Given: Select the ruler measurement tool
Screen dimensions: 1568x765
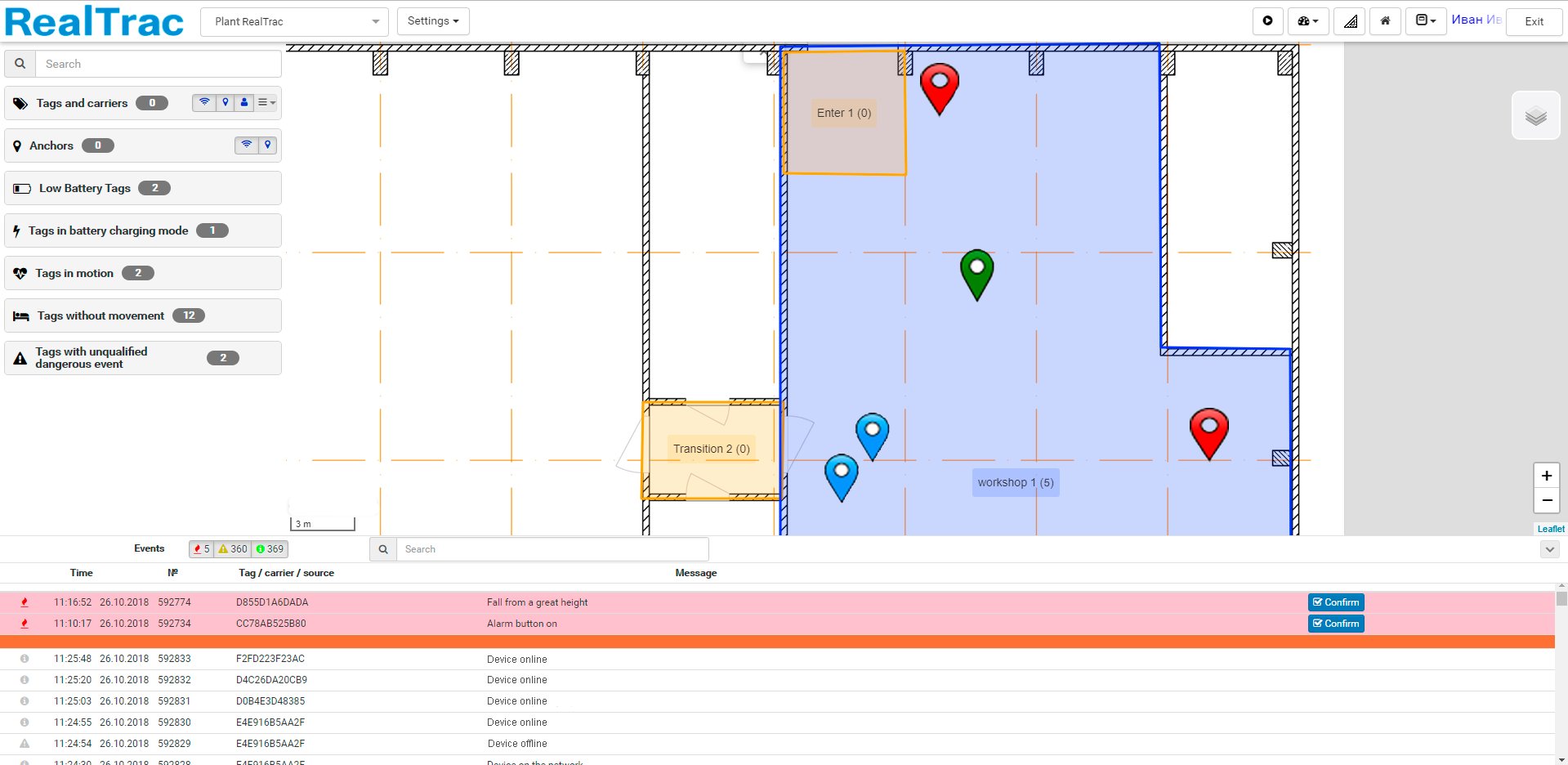Looking at the screenshot, I should point(1350,21).
